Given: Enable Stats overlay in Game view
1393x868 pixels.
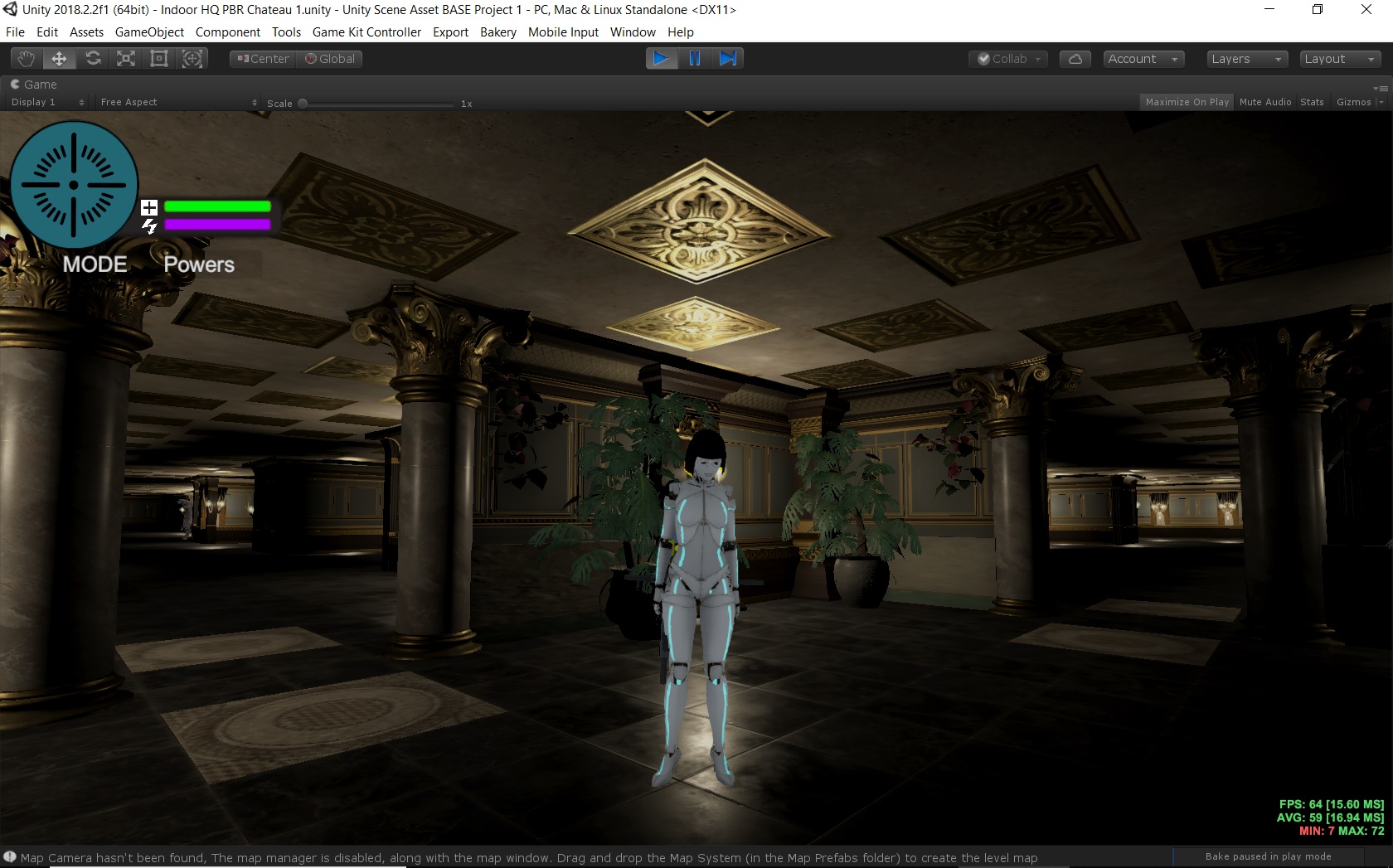Looking at the screenshot, I should click(1311, 102).
